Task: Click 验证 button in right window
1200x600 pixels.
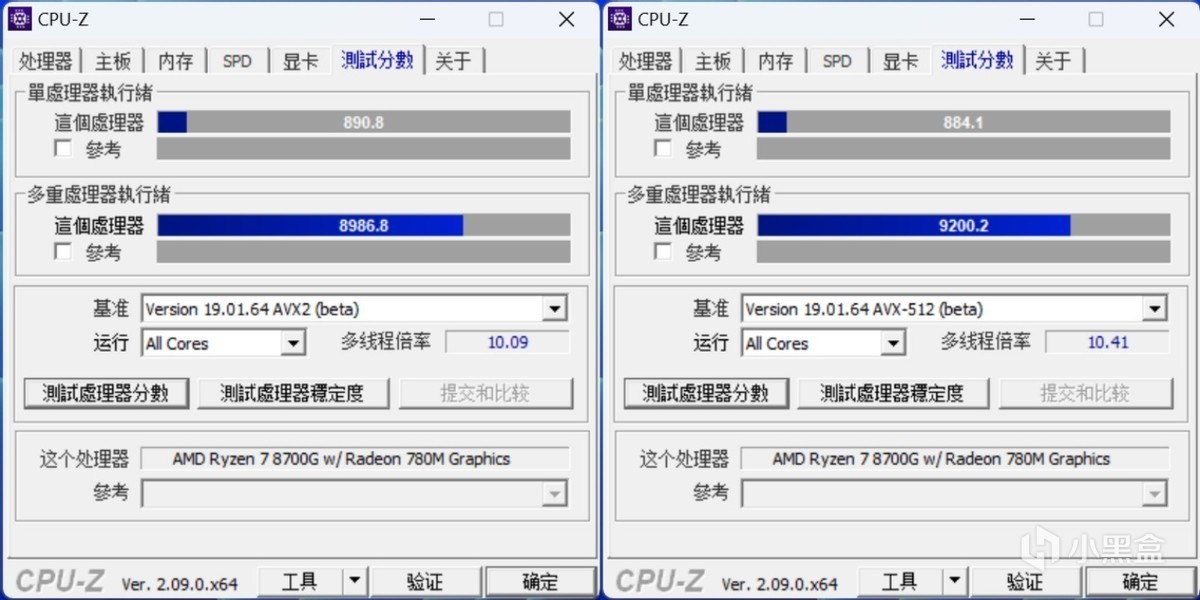Action: point(1025,581)
